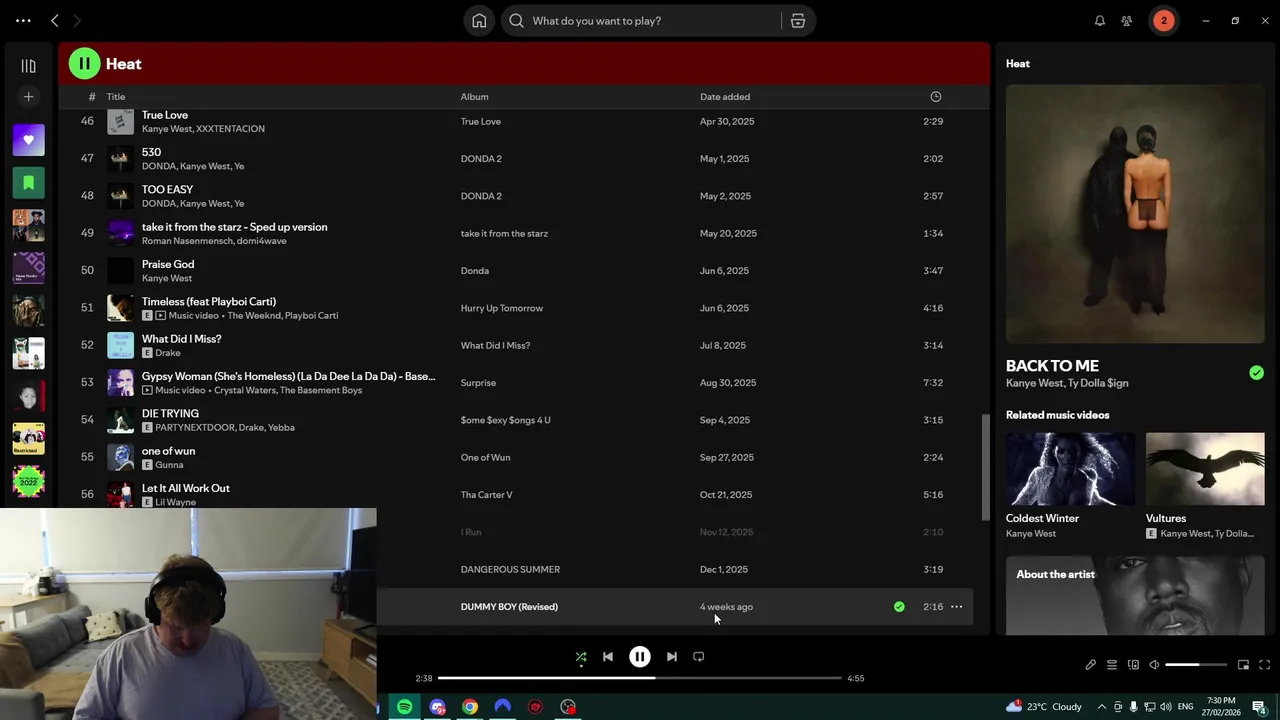This screenshot has width=1280, height=720.
Task: Skip to previous track
Action: click(607, 657)
